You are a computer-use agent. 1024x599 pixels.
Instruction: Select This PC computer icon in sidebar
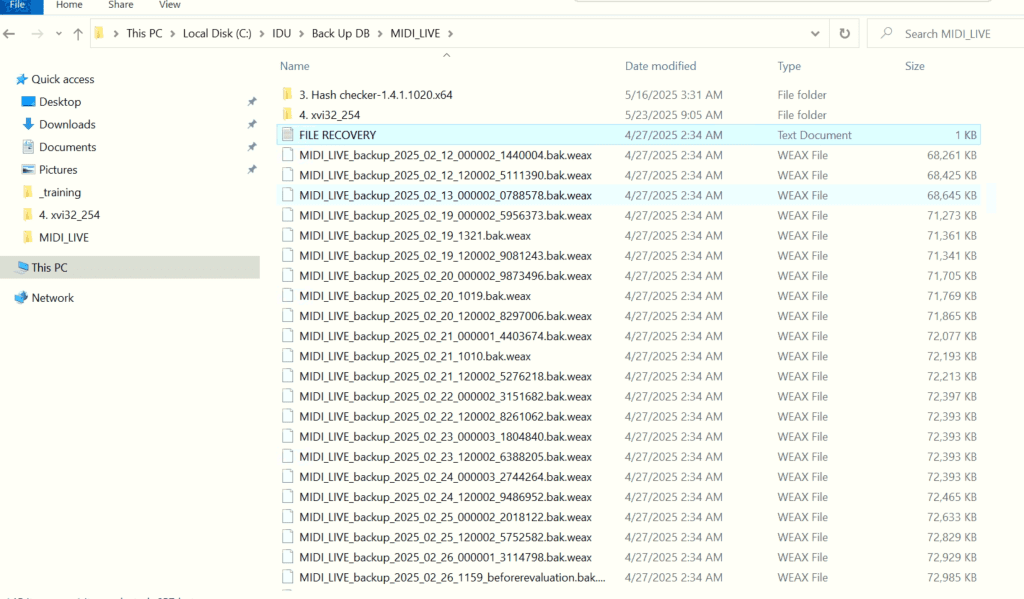coord(23,267)
